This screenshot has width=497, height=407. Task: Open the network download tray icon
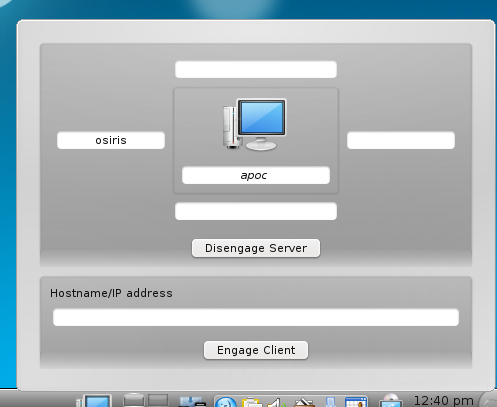click(192, 401)
